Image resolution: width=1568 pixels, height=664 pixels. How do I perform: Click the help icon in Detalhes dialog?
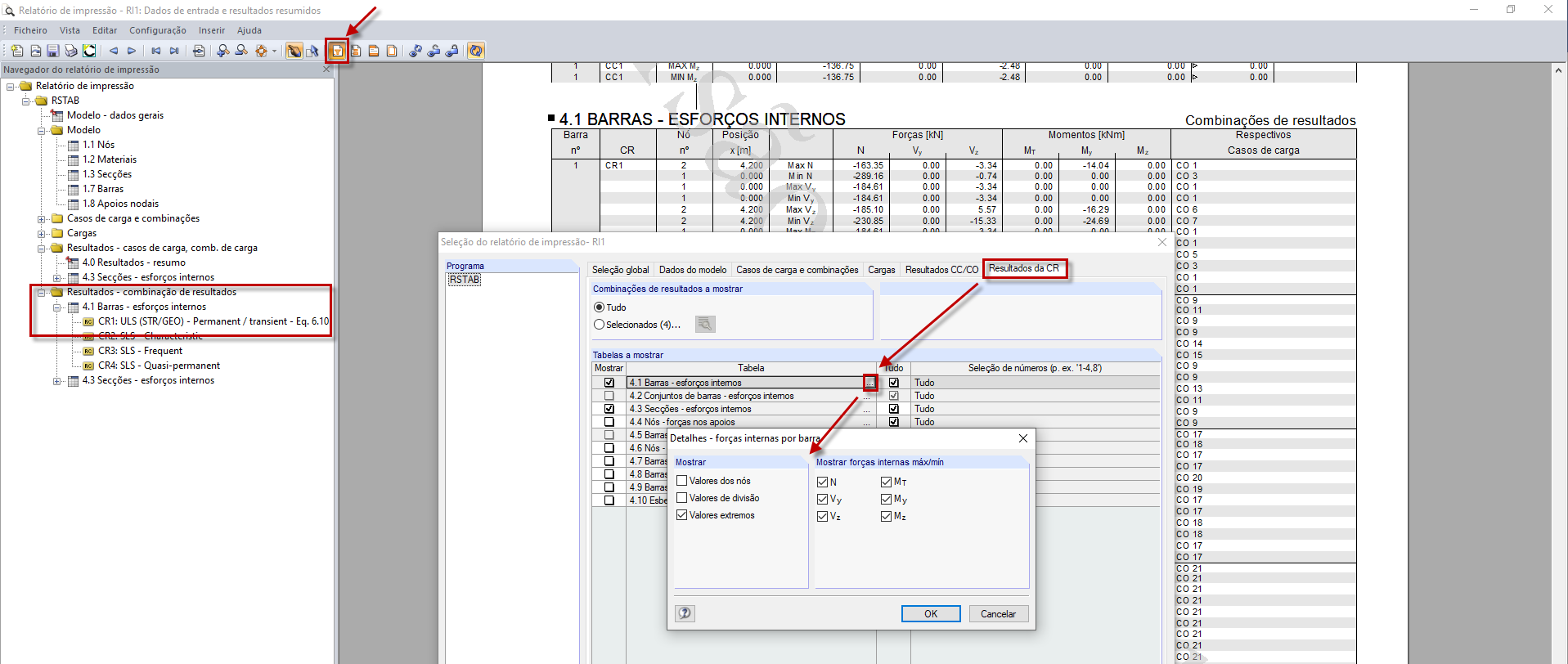click(x=685, y=613)
